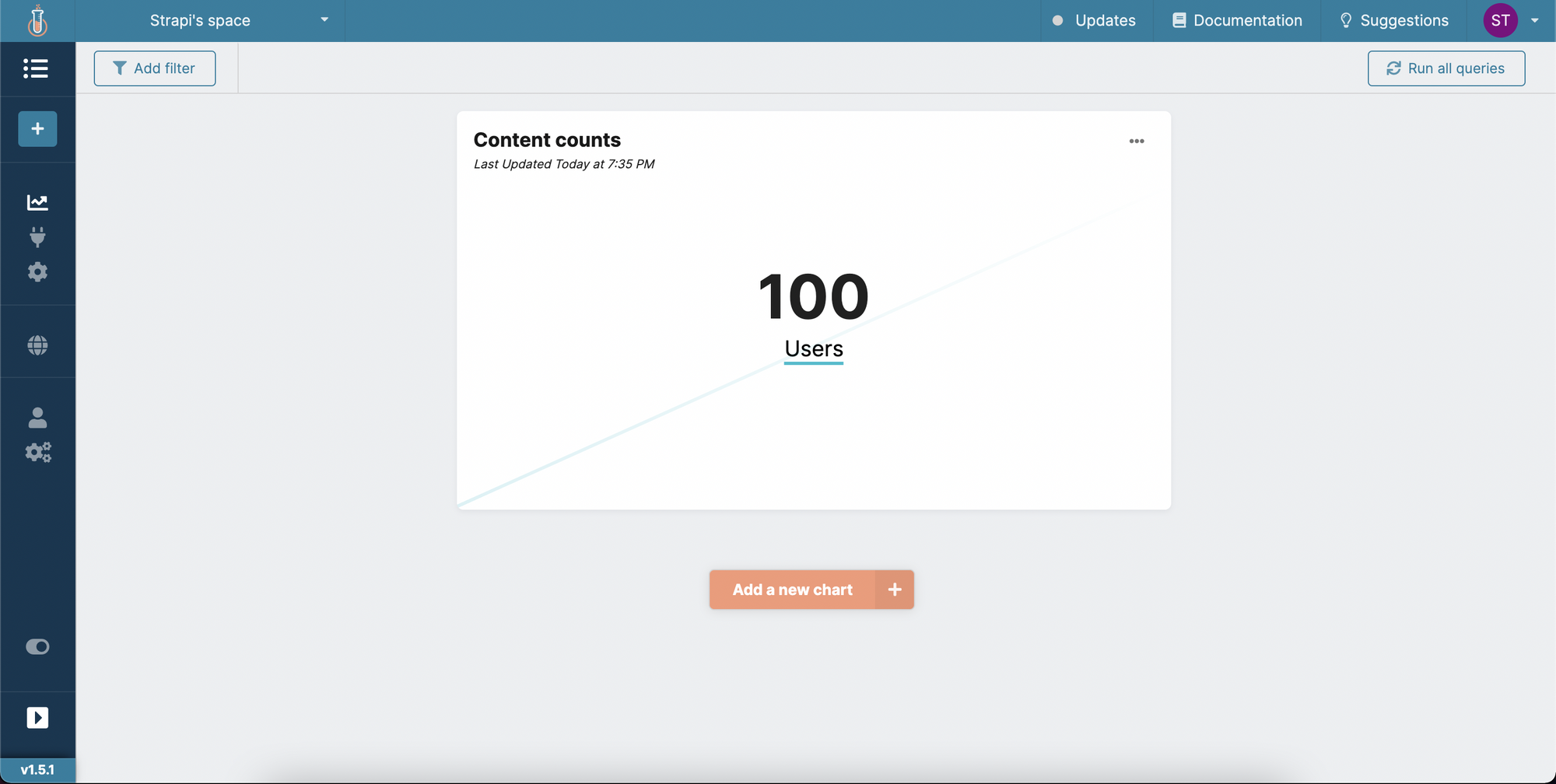This screenshot has height=784, width=1556.
Task: Click the Add filter button
Action: (x=155, y=68)
